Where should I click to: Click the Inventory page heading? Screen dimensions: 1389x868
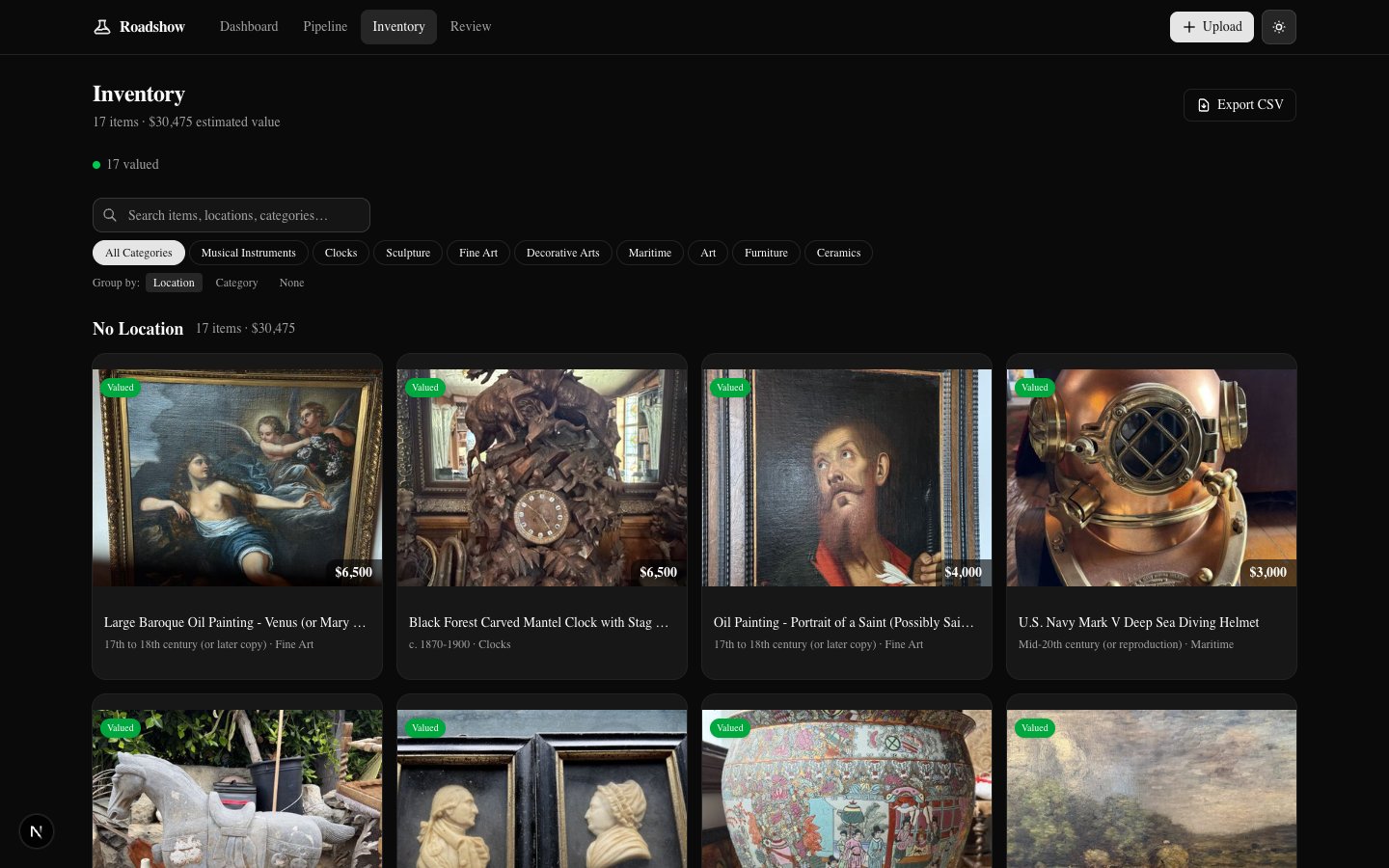tap(139, 94)
